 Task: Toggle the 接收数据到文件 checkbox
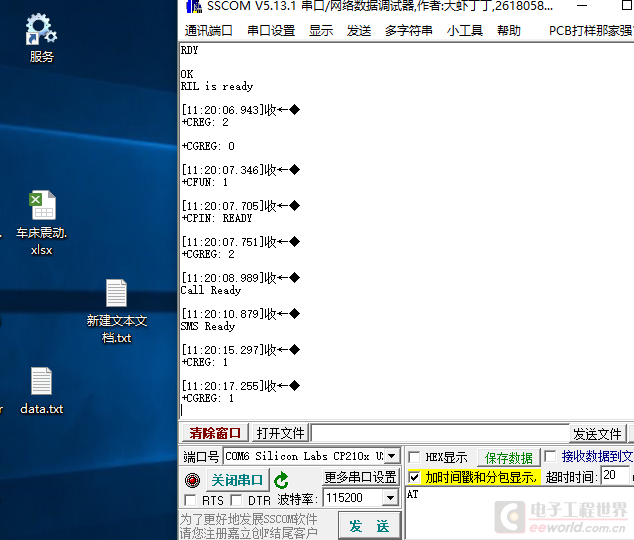click(550, 456)
